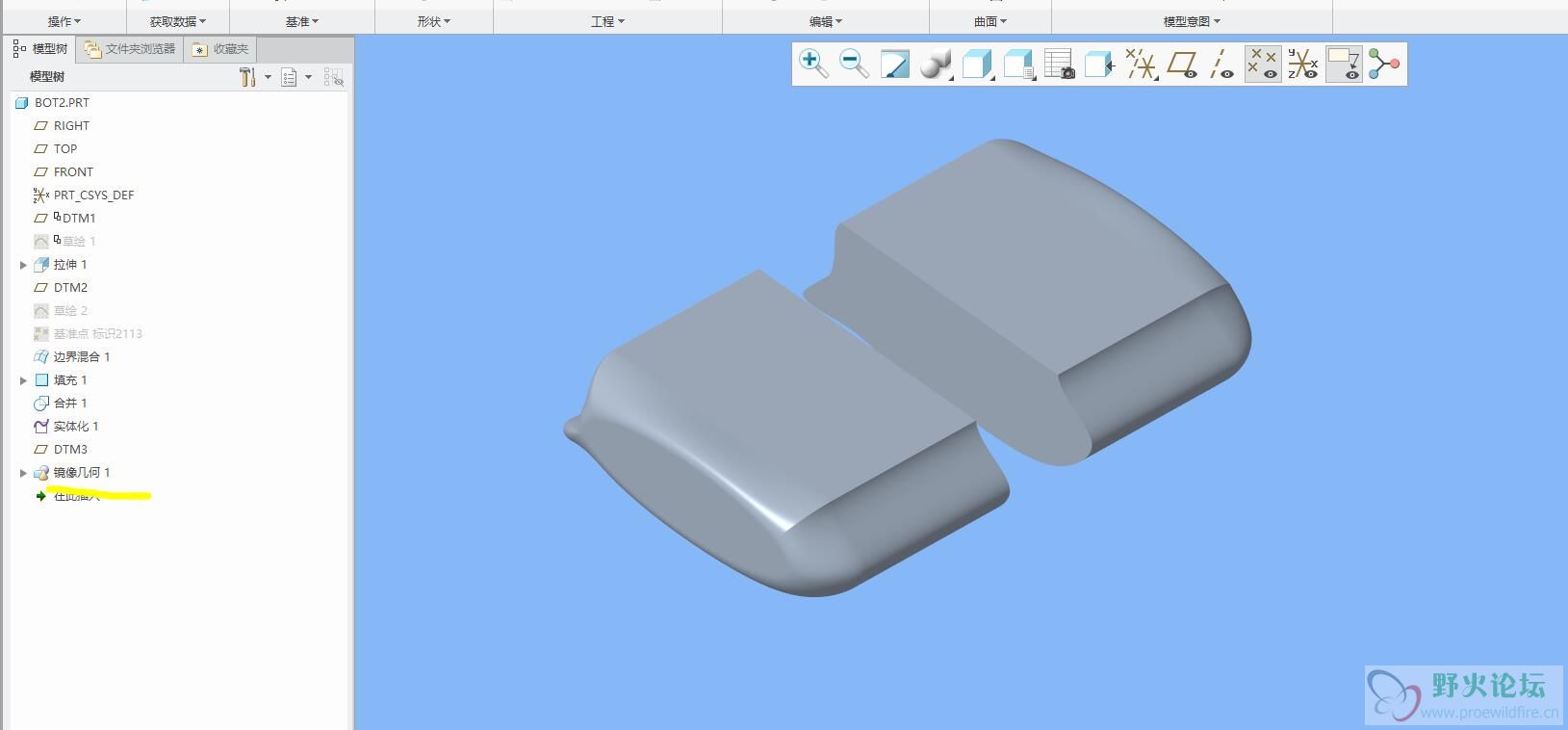This screenshot has width=1568, height=730.
Task: Open the 工程 group dropdown
Action: coord(607,21)
